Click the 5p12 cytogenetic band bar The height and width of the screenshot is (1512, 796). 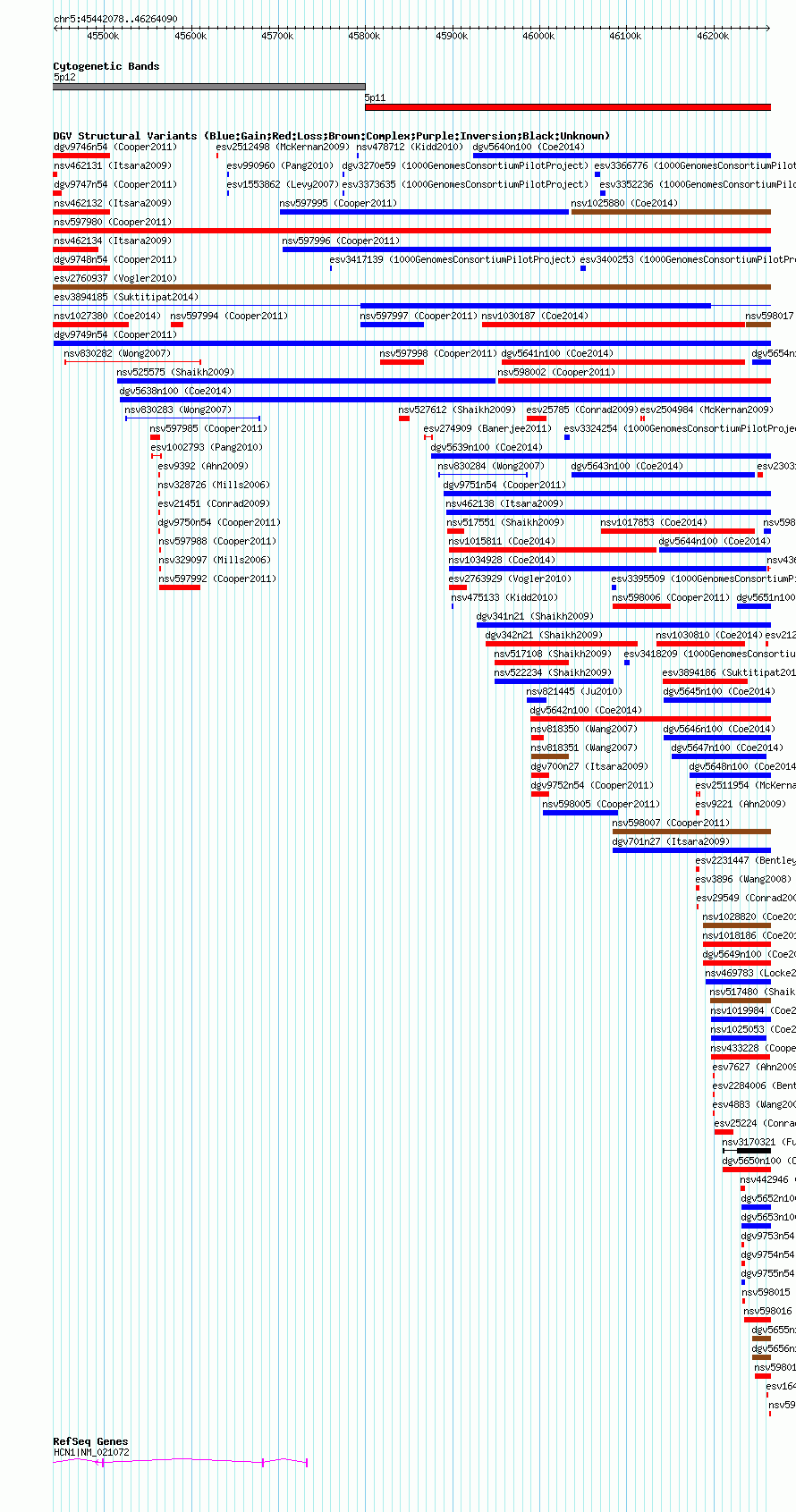(x=209, y=87)
